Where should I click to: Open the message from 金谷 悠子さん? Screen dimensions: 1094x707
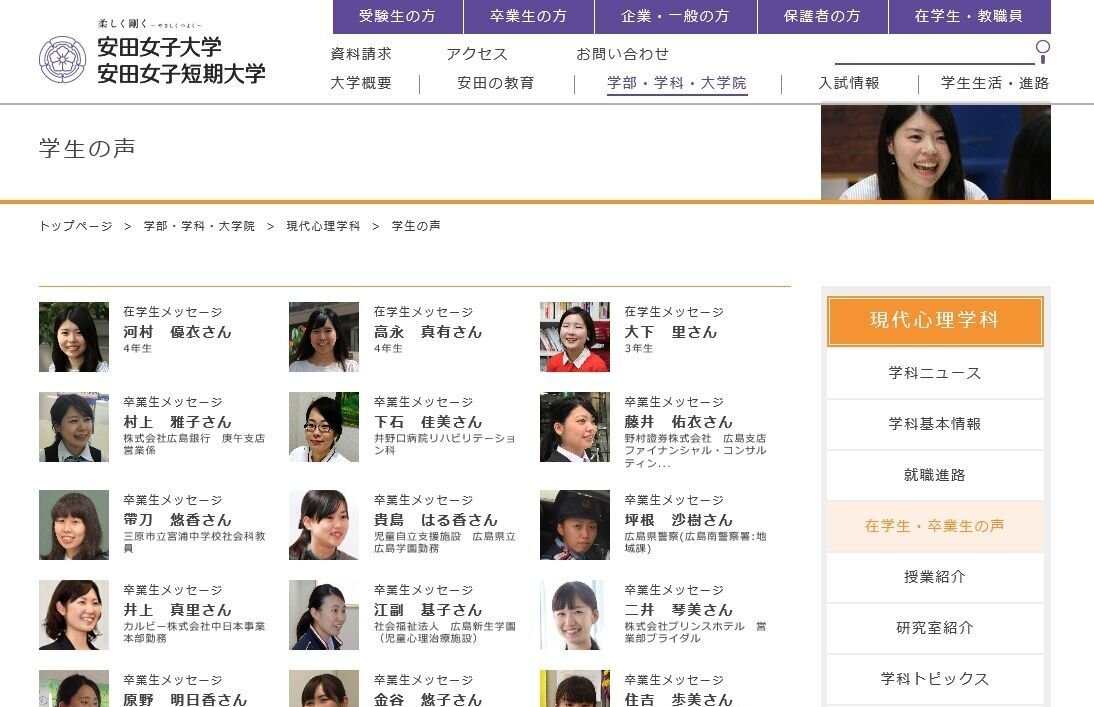(x=428, y=699)
